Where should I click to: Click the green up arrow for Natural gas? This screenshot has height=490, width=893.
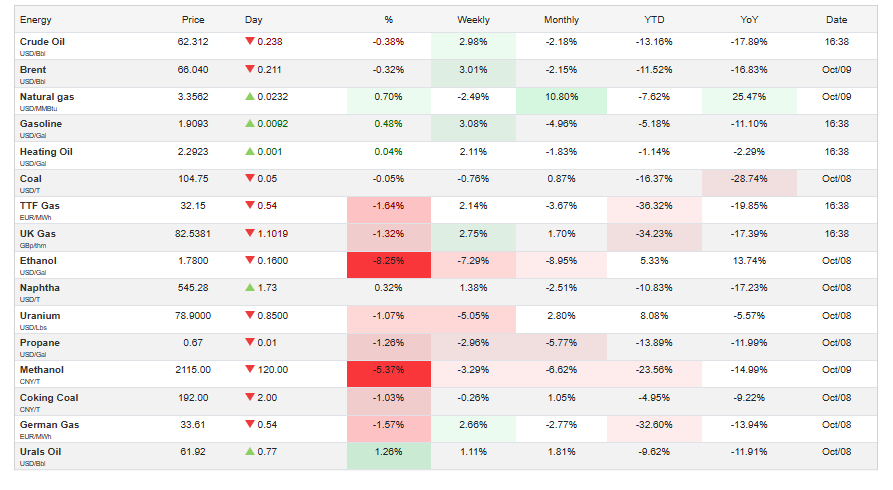(x=249, y=97)
